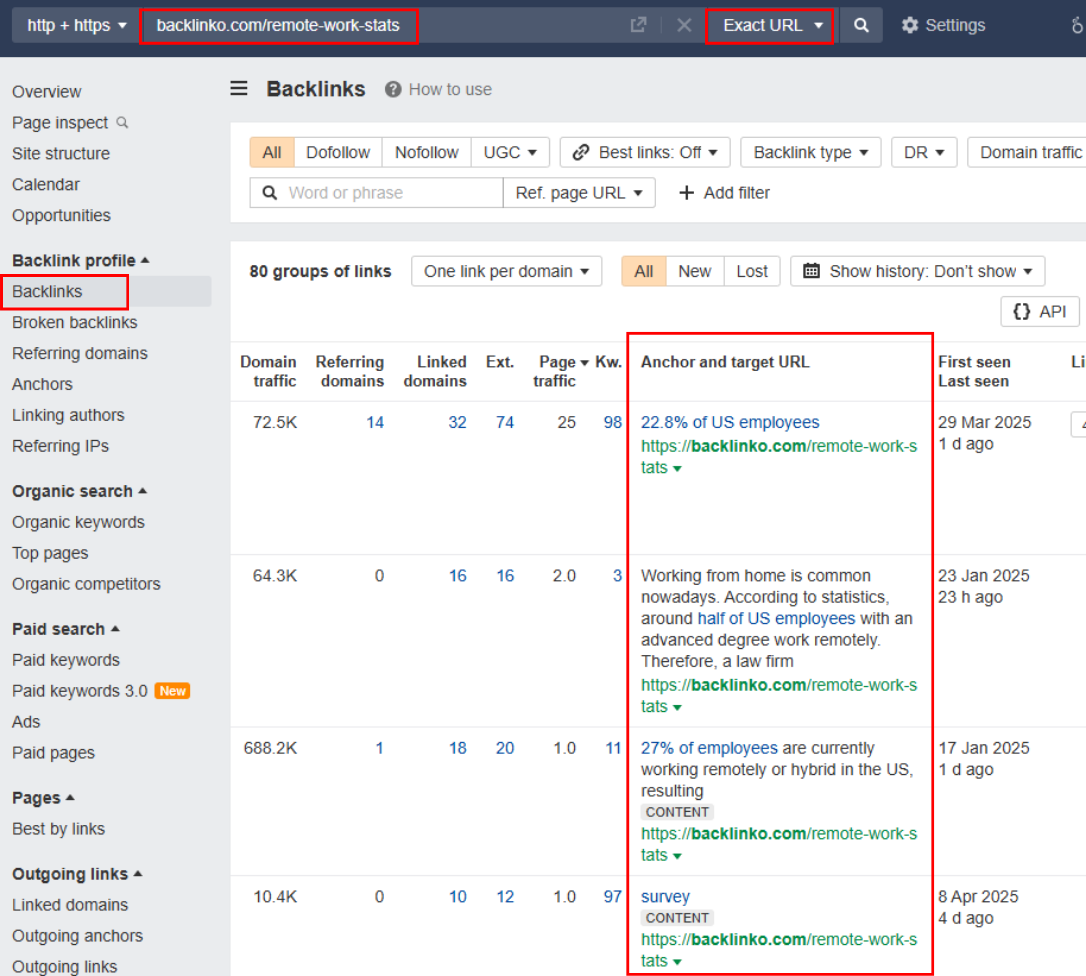The width and height of the screenshot is (1086, 976).
Task: Click the search icon next to Page inspect
Action: (x=123, y=123)
